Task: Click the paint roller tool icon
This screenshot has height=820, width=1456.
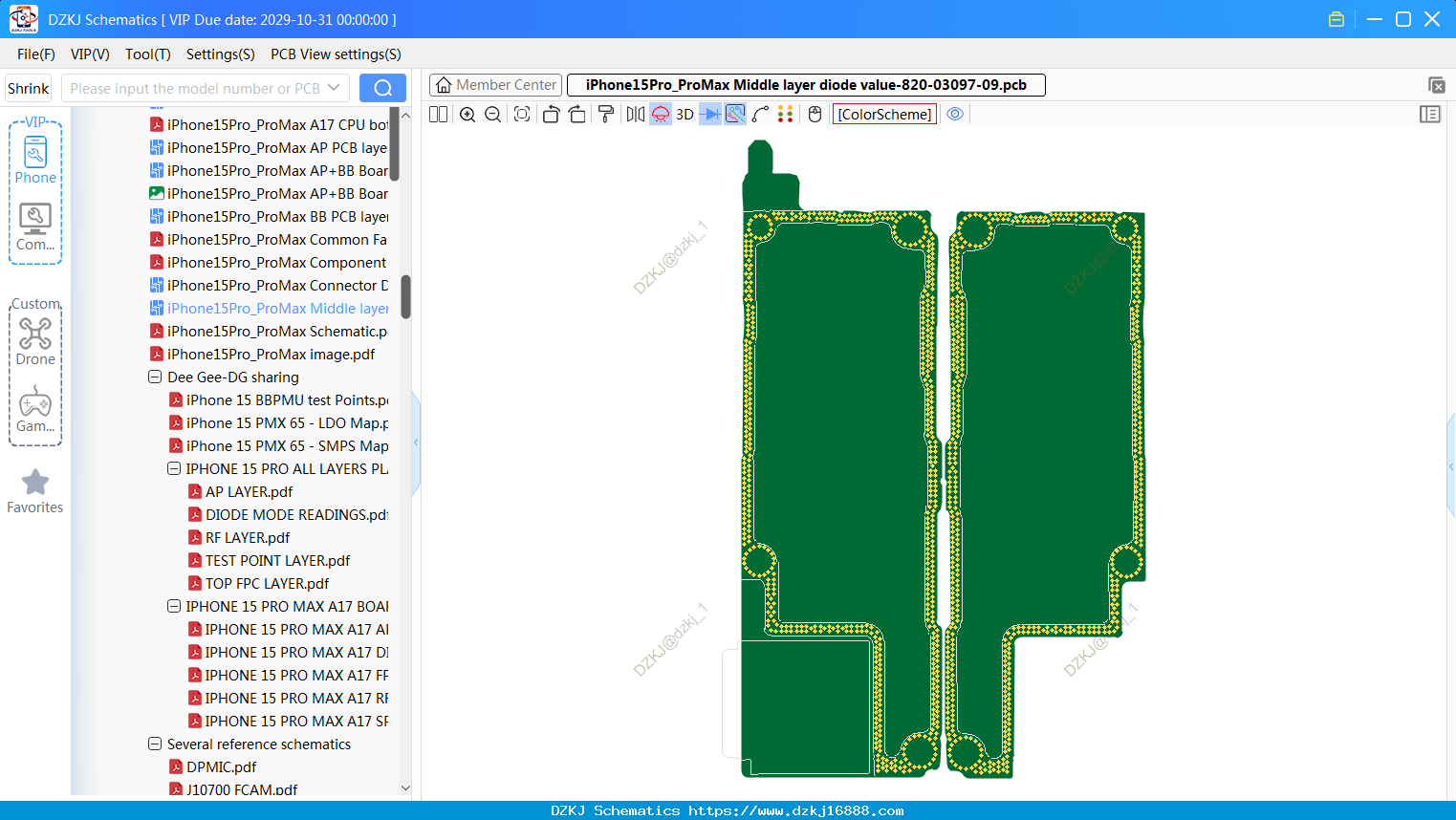Action: (606, 115)
